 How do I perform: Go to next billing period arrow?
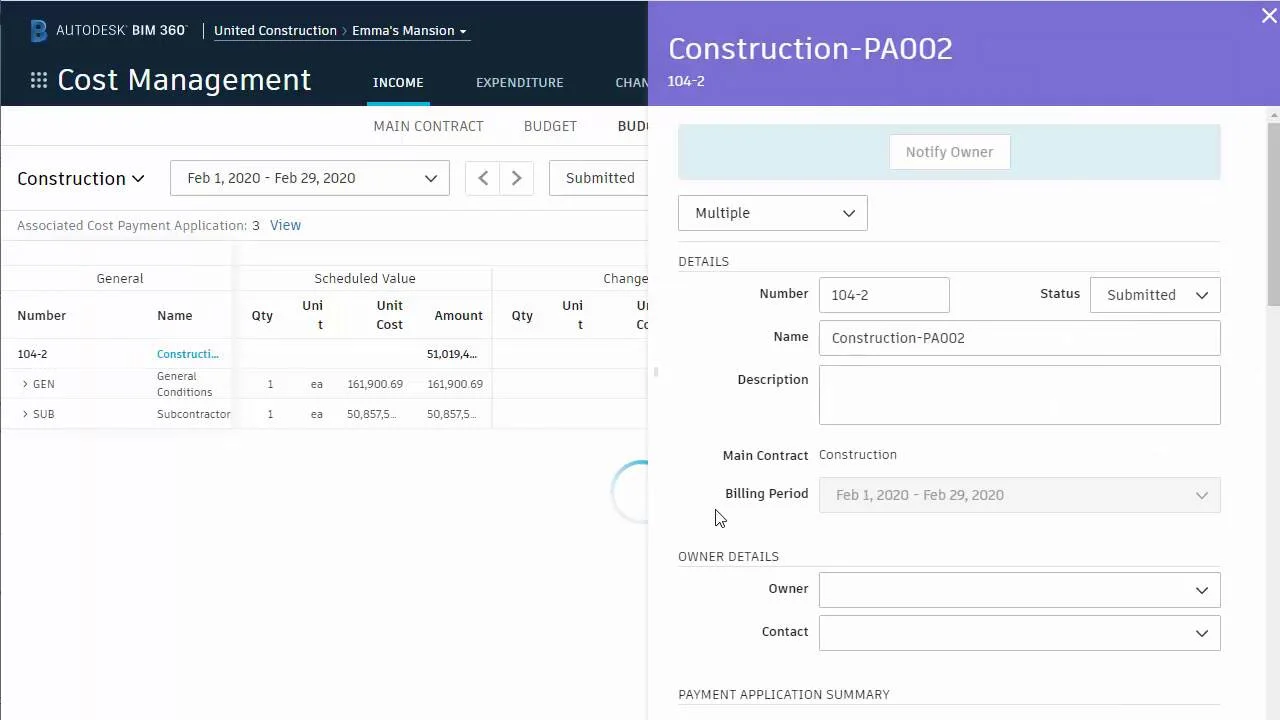pyautogui.click(x=516, y=178)
